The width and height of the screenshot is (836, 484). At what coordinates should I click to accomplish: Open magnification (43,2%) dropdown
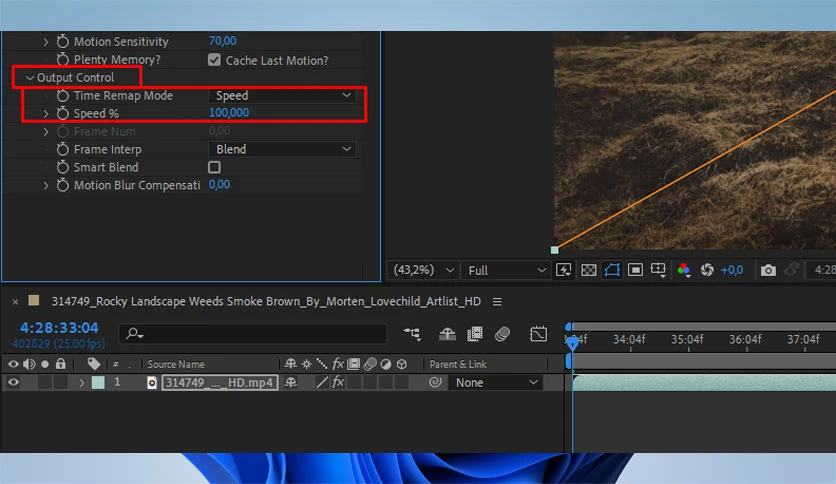tap(423, 270)
